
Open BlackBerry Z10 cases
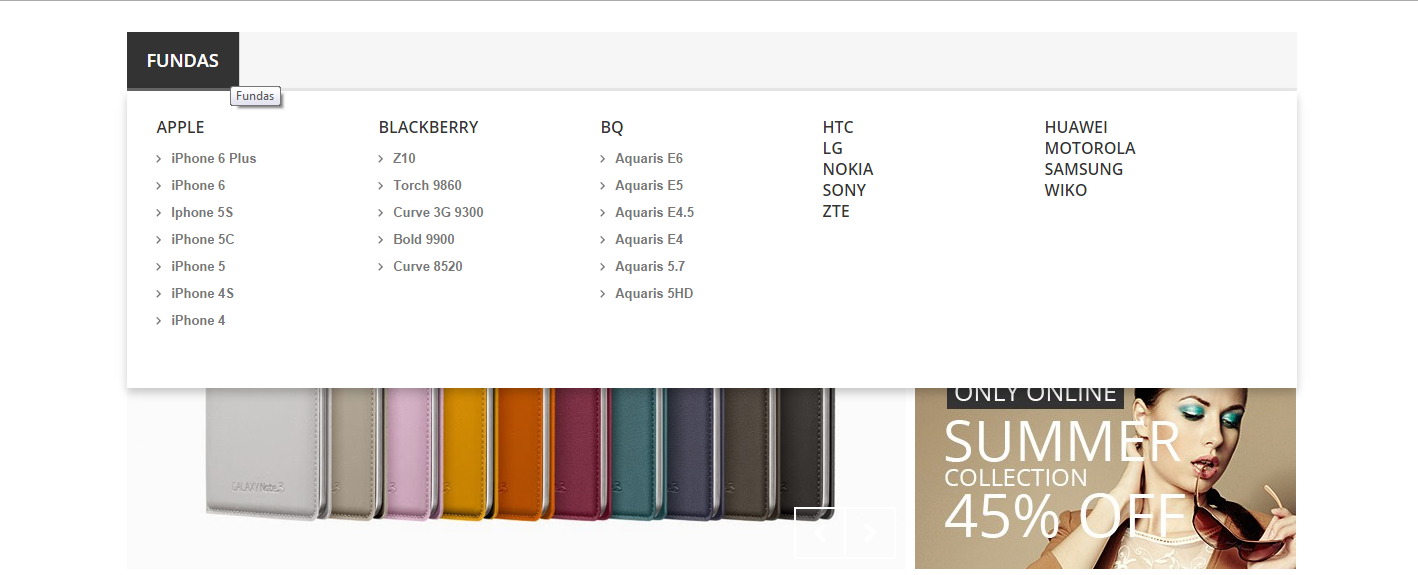coord(404,158)
